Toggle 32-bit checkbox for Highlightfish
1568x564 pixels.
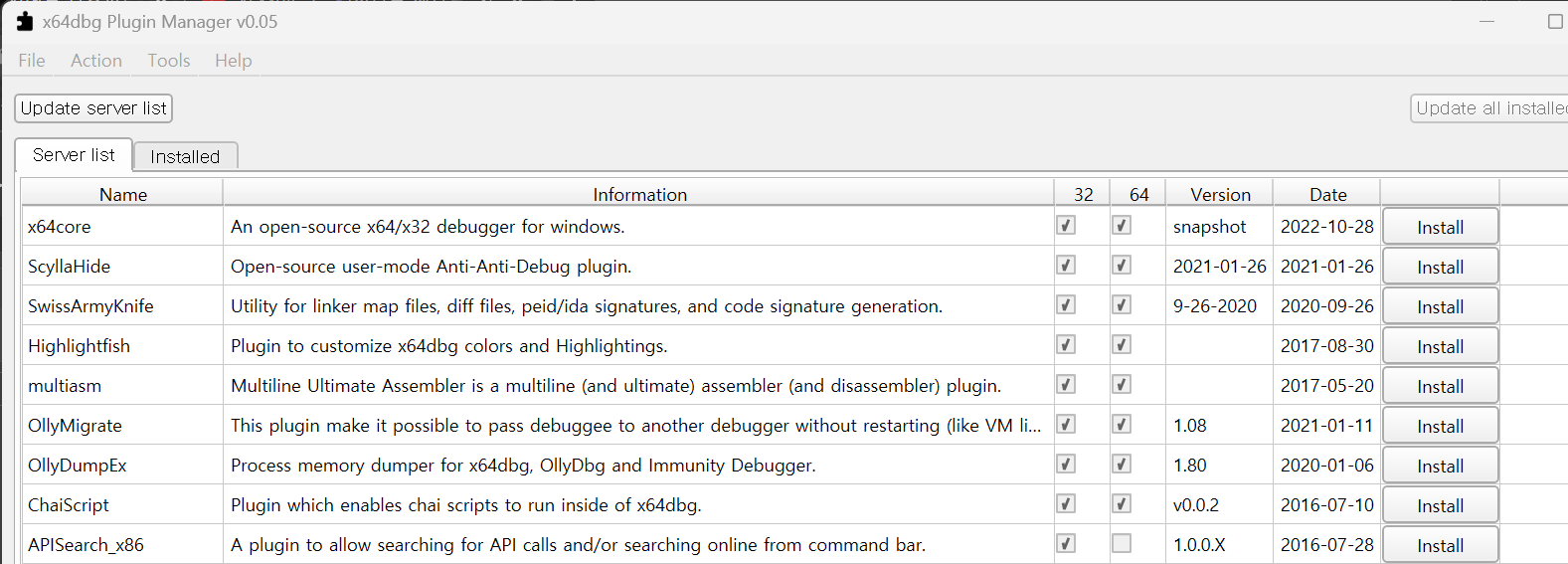pyautogui.click(x=1066, y=344)
